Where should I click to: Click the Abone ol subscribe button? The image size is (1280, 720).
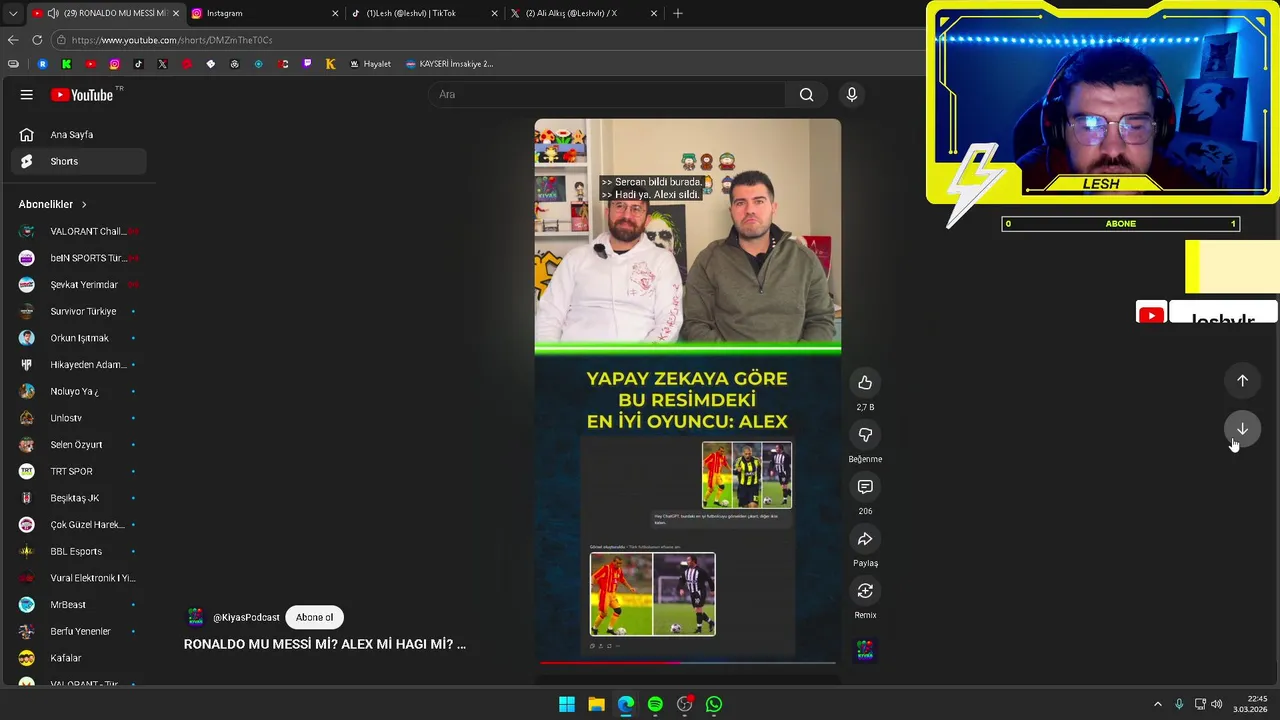click(x=314, y=617)
